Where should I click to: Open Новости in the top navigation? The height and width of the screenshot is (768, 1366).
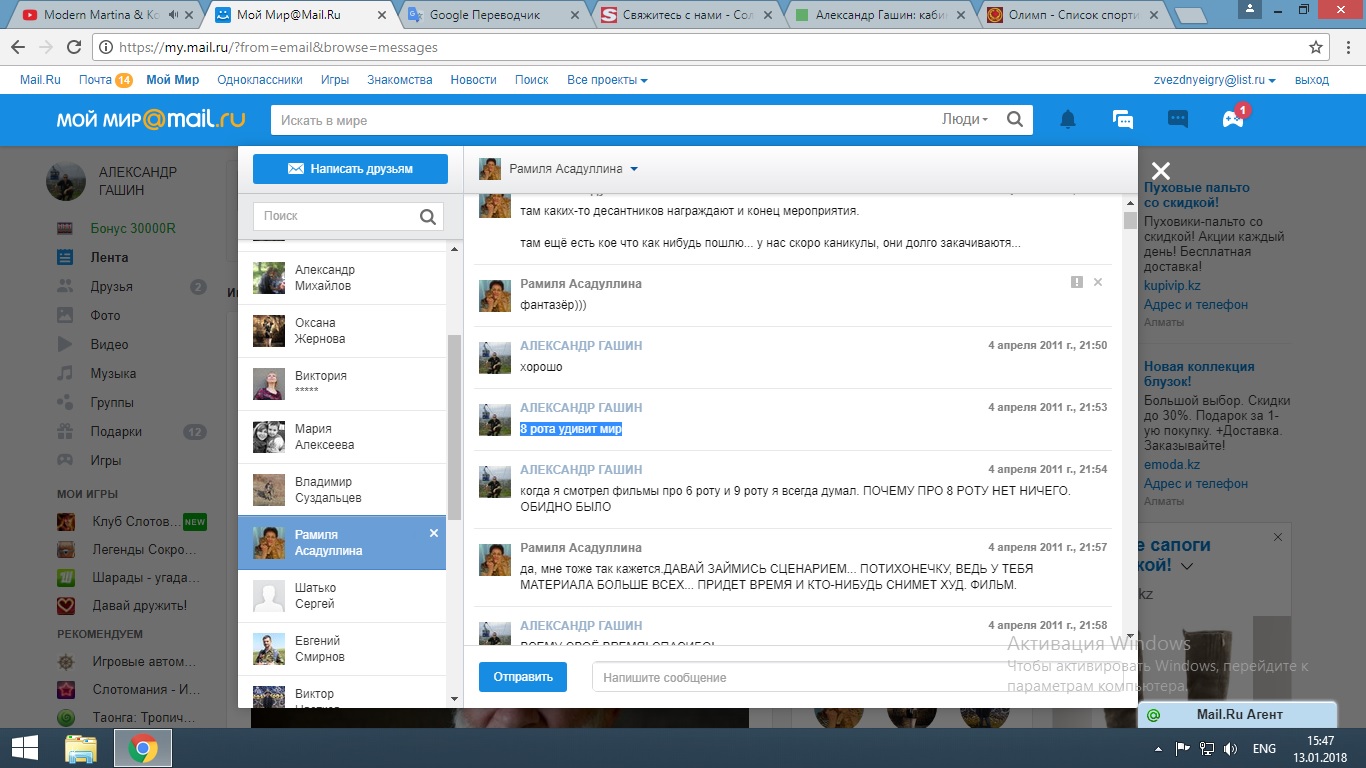pyautogui.click(x=473, y=80)
